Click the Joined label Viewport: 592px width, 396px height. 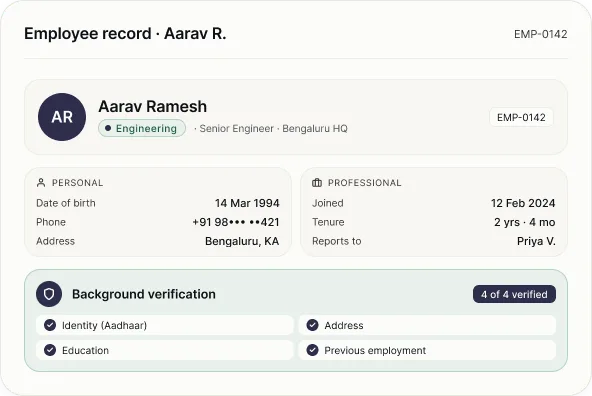point(328,203)
